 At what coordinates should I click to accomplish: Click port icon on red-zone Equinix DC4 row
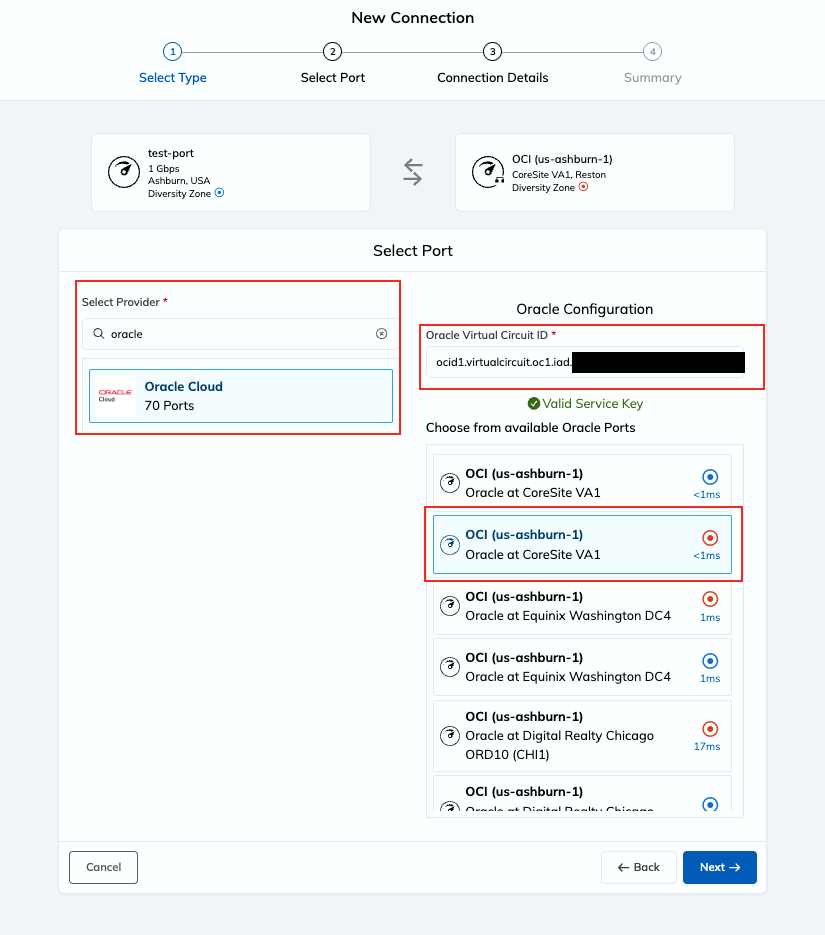point(449,605)
